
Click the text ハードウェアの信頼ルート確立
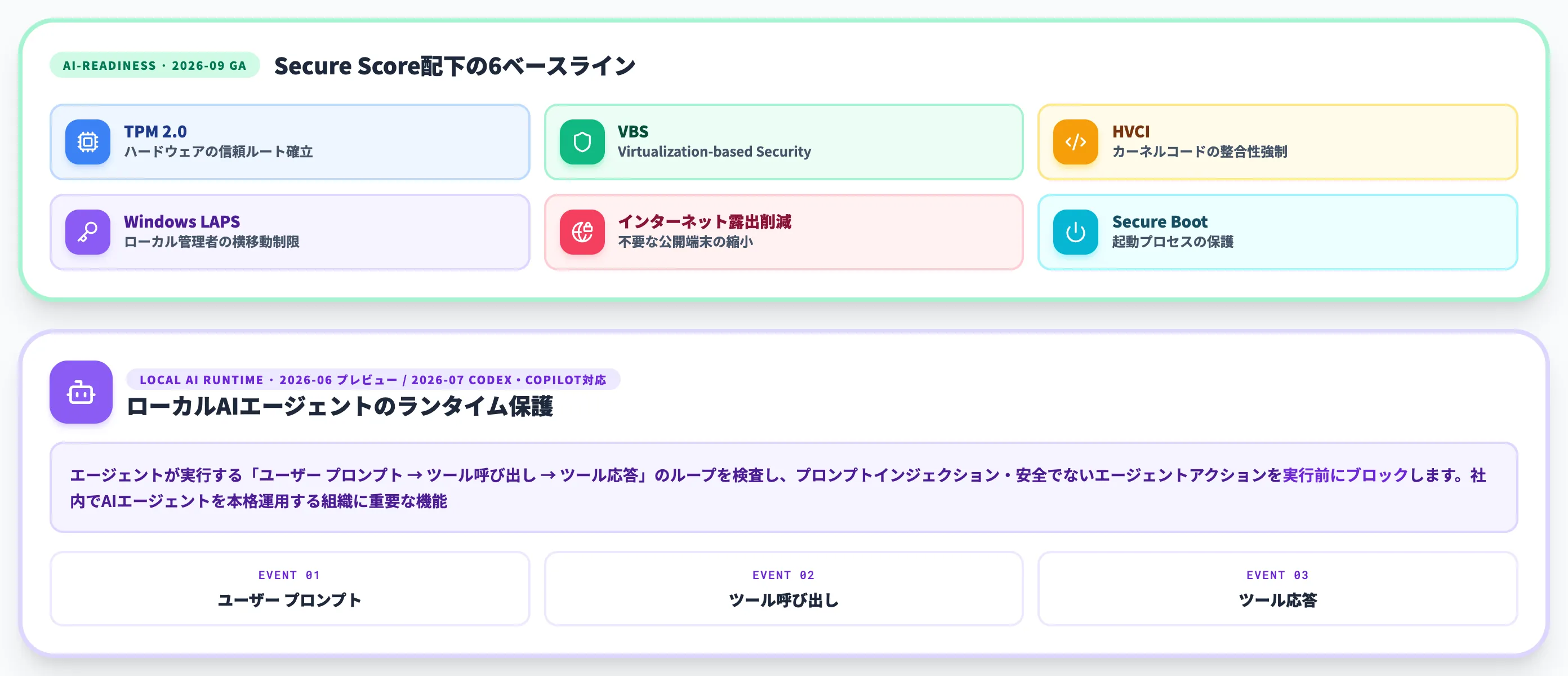point(219,152)
